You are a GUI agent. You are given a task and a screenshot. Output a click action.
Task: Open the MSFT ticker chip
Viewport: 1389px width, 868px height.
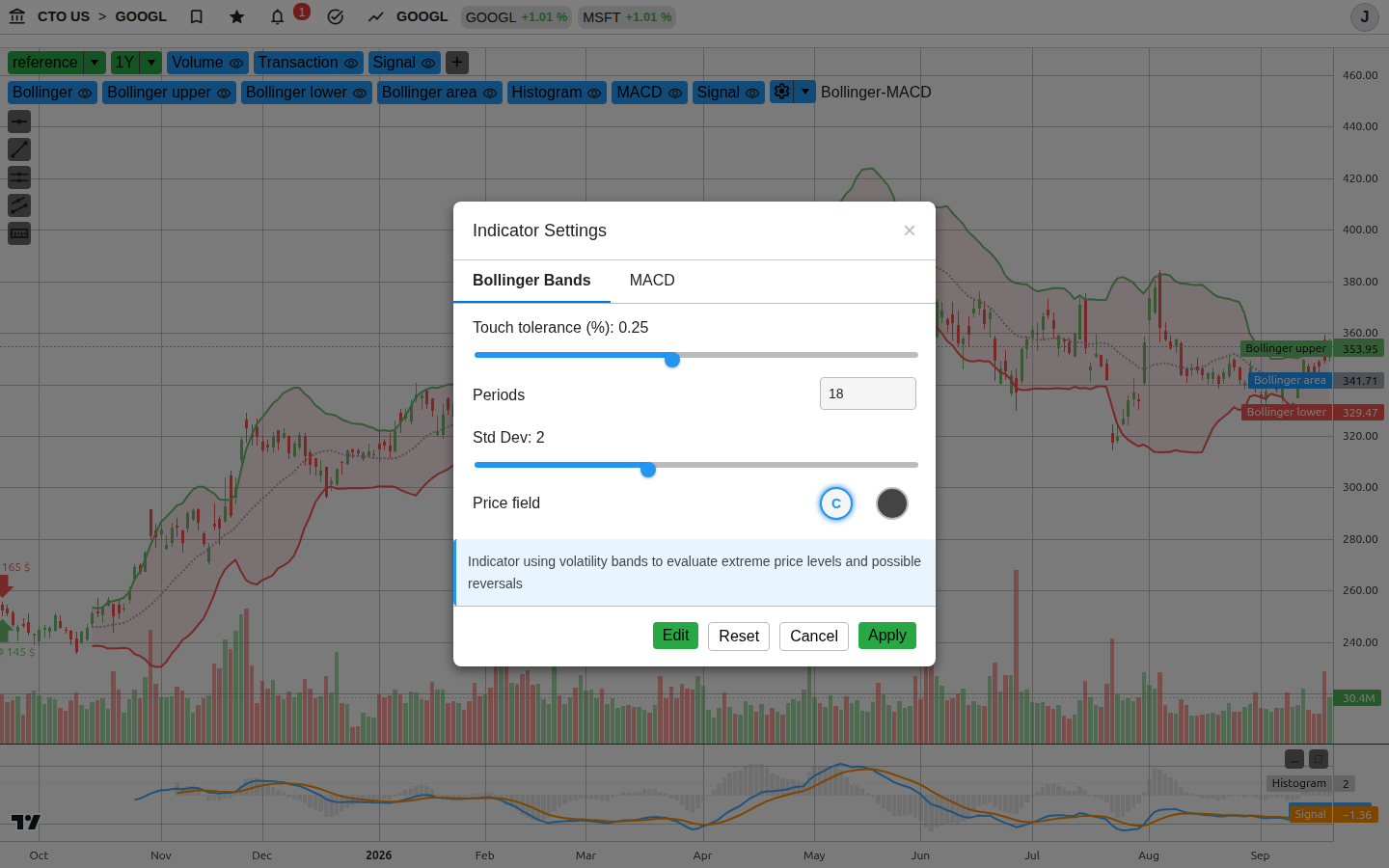pos(627,17)
